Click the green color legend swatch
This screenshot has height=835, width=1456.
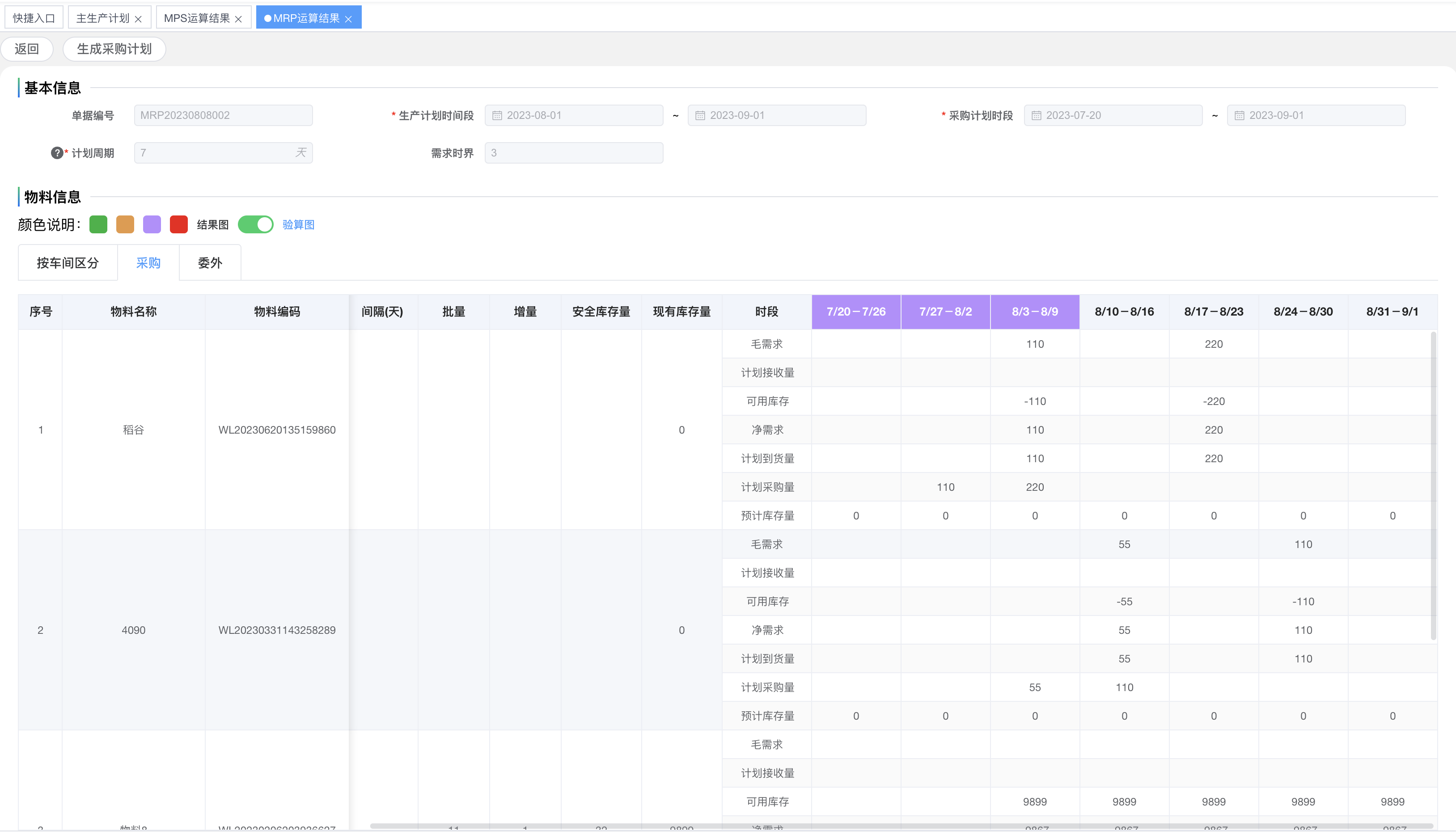[99, 224]
